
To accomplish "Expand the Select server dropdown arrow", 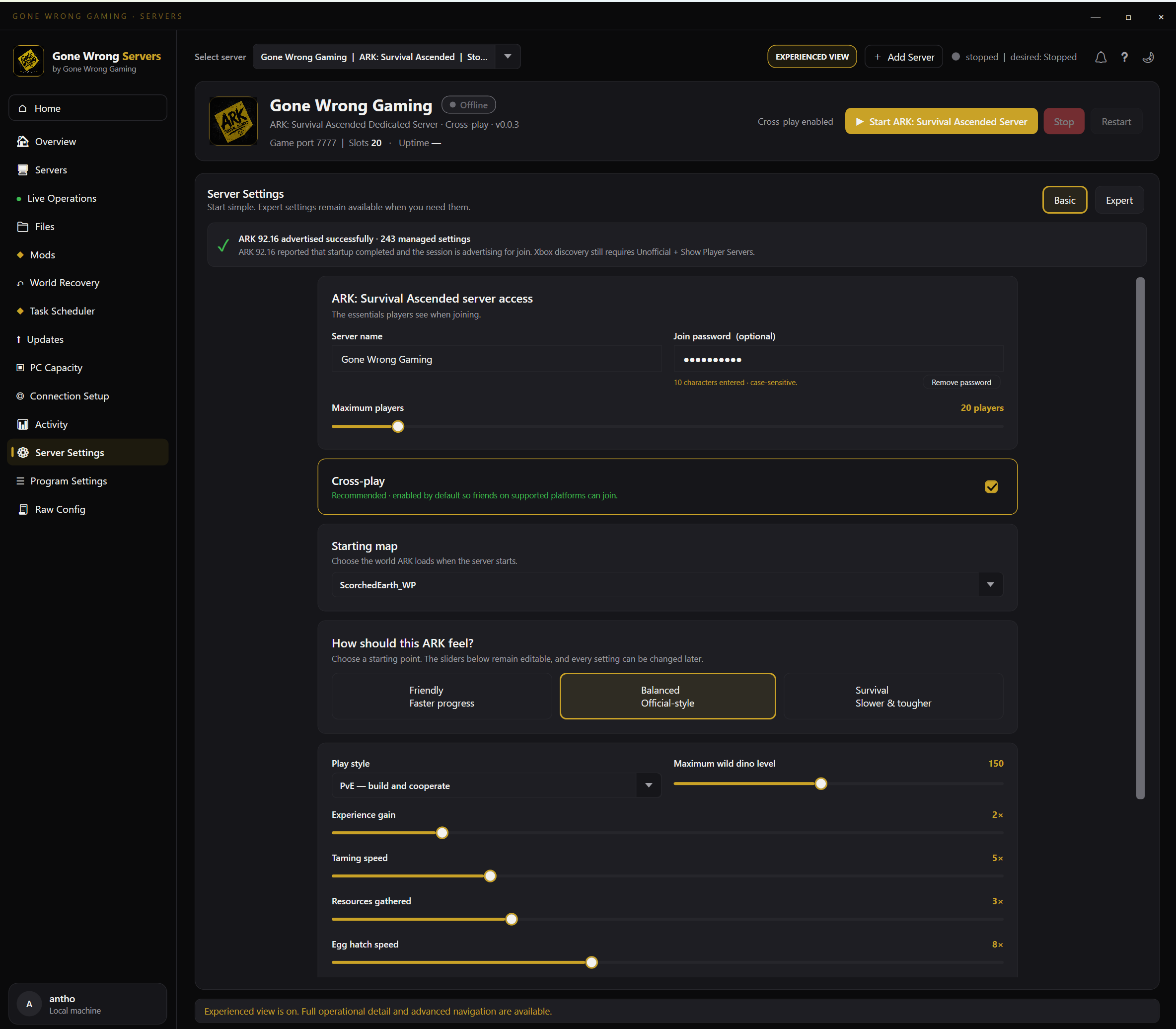I will tap(508, 56).
